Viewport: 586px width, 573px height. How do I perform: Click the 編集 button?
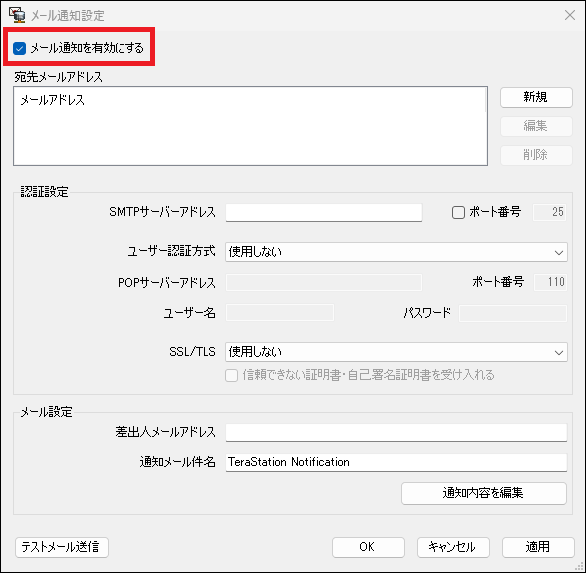pos(536,126)
